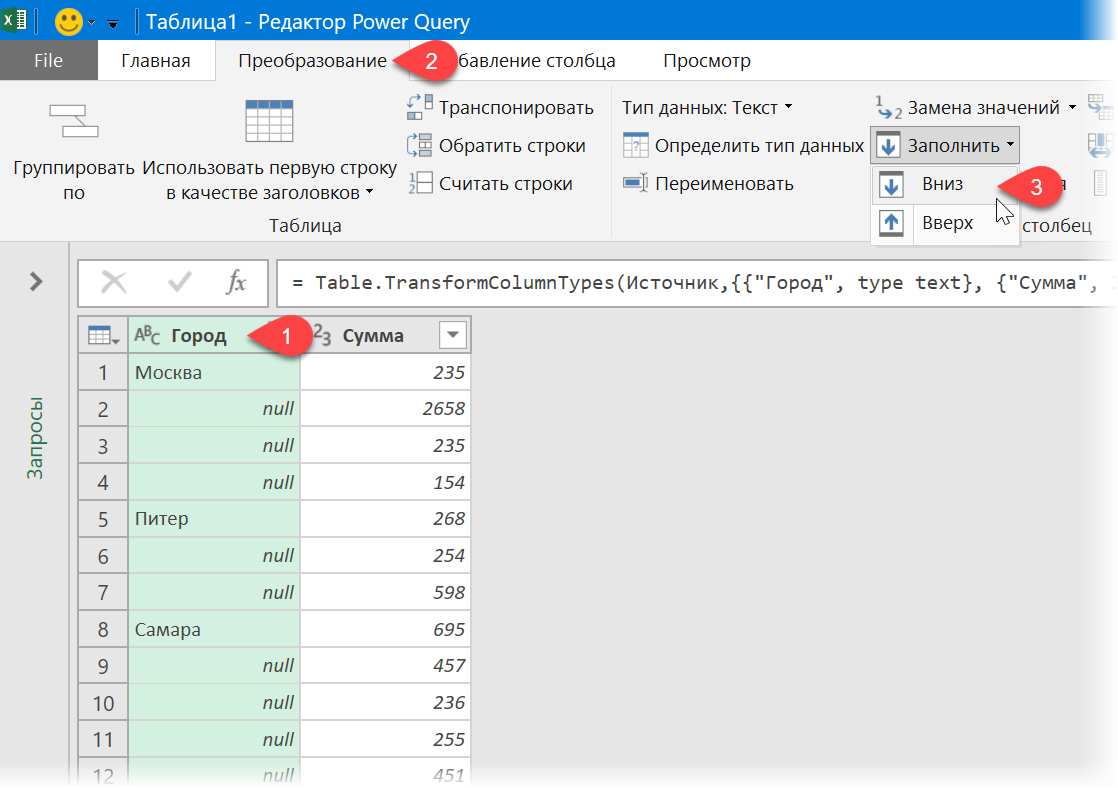Image resolution: width=1118 pixels, height=788 pixels.
Task: Click the Определить тип данных icon
Action: coord(635,145)
